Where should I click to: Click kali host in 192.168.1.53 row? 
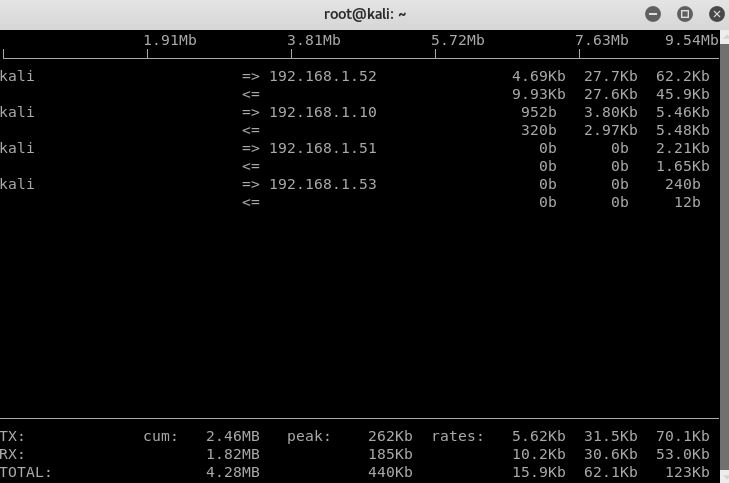coord(17,184)
